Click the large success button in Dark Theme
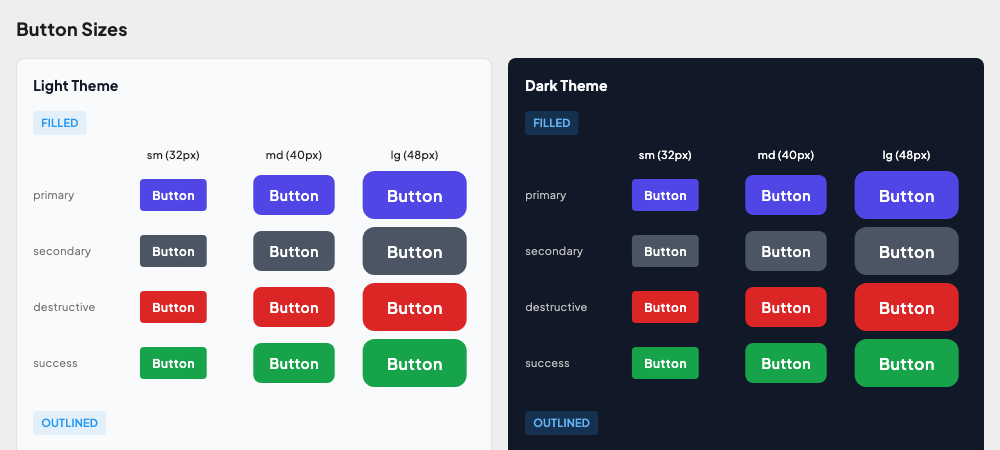The image size is (1000, 450). tap(906, 363)
